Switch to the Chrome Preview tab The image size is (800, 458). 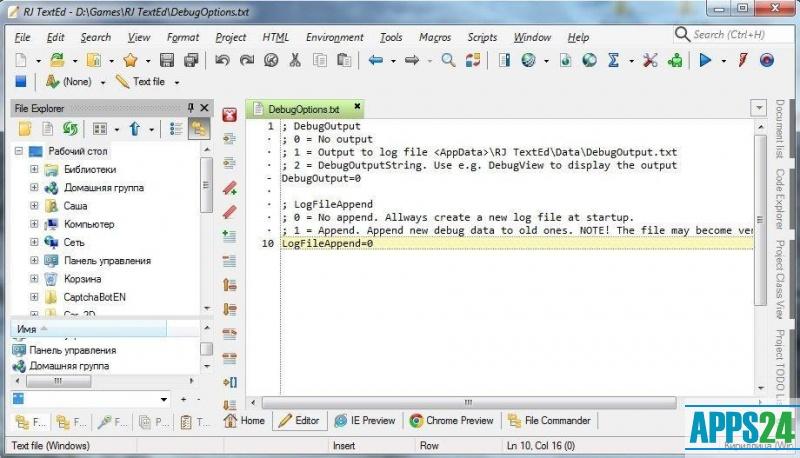(x=452, y=421)
